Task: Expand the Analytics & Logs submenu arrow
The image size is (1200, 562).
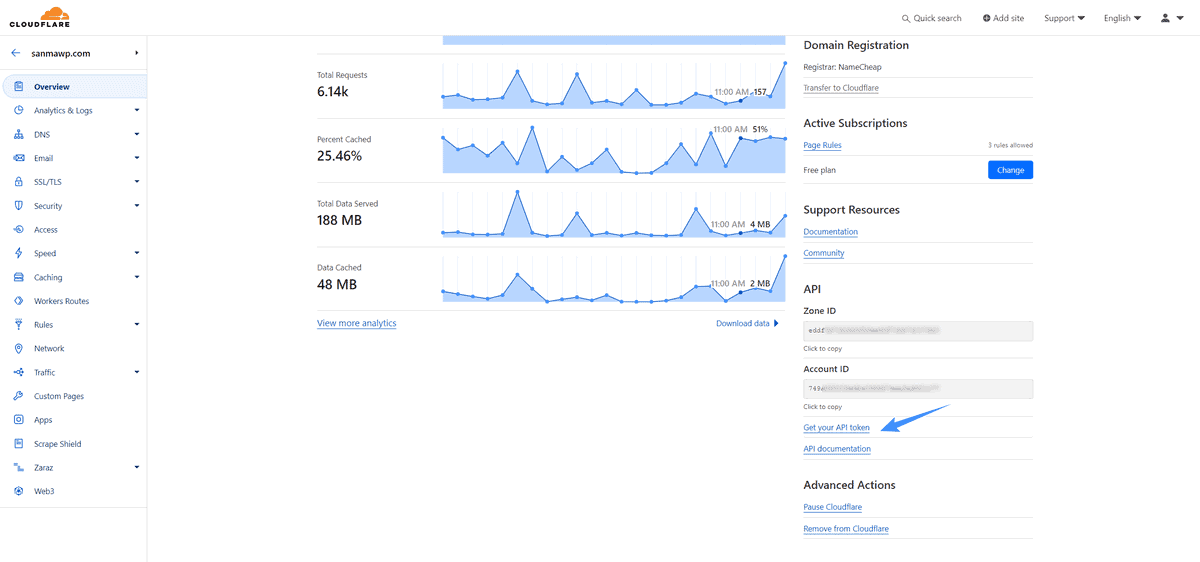Action: [x=136, y=110]
